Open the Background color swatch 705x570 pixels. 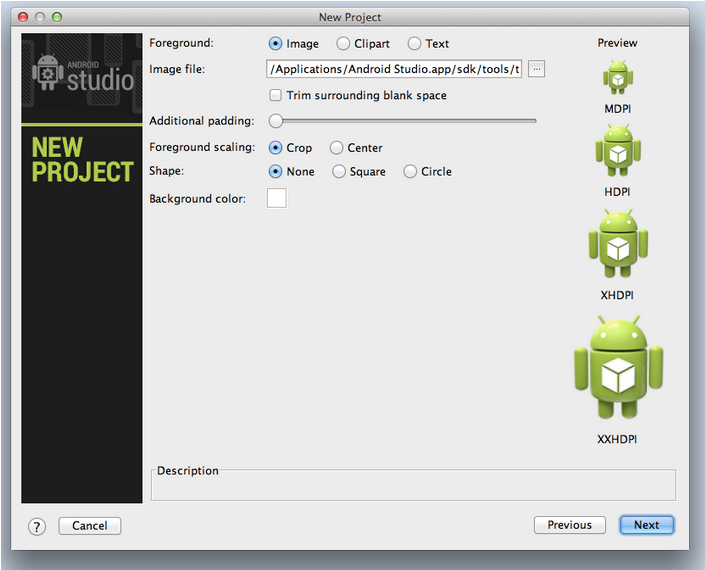tap(276, 198)
